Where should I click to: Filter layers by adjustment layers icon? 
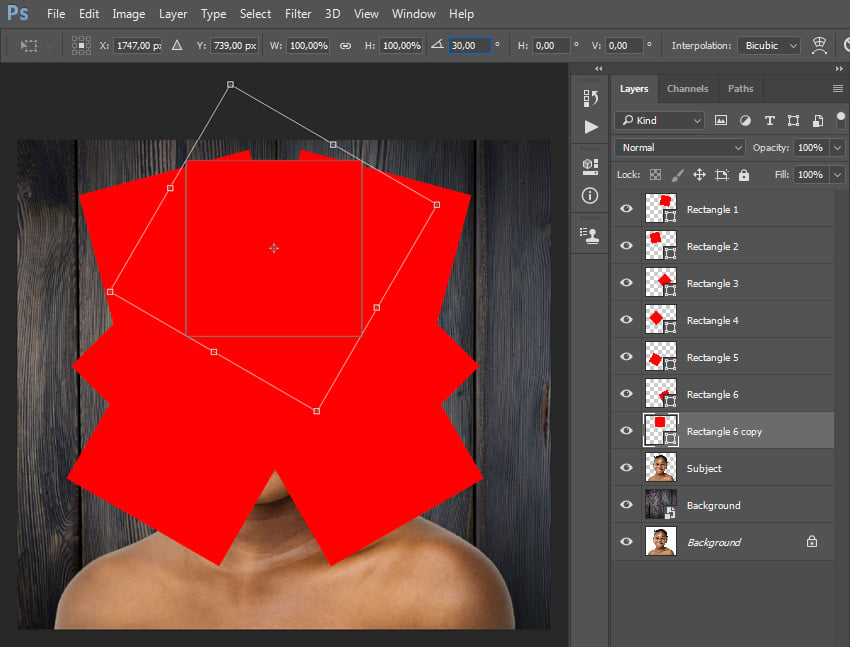[x=745, y=120]
